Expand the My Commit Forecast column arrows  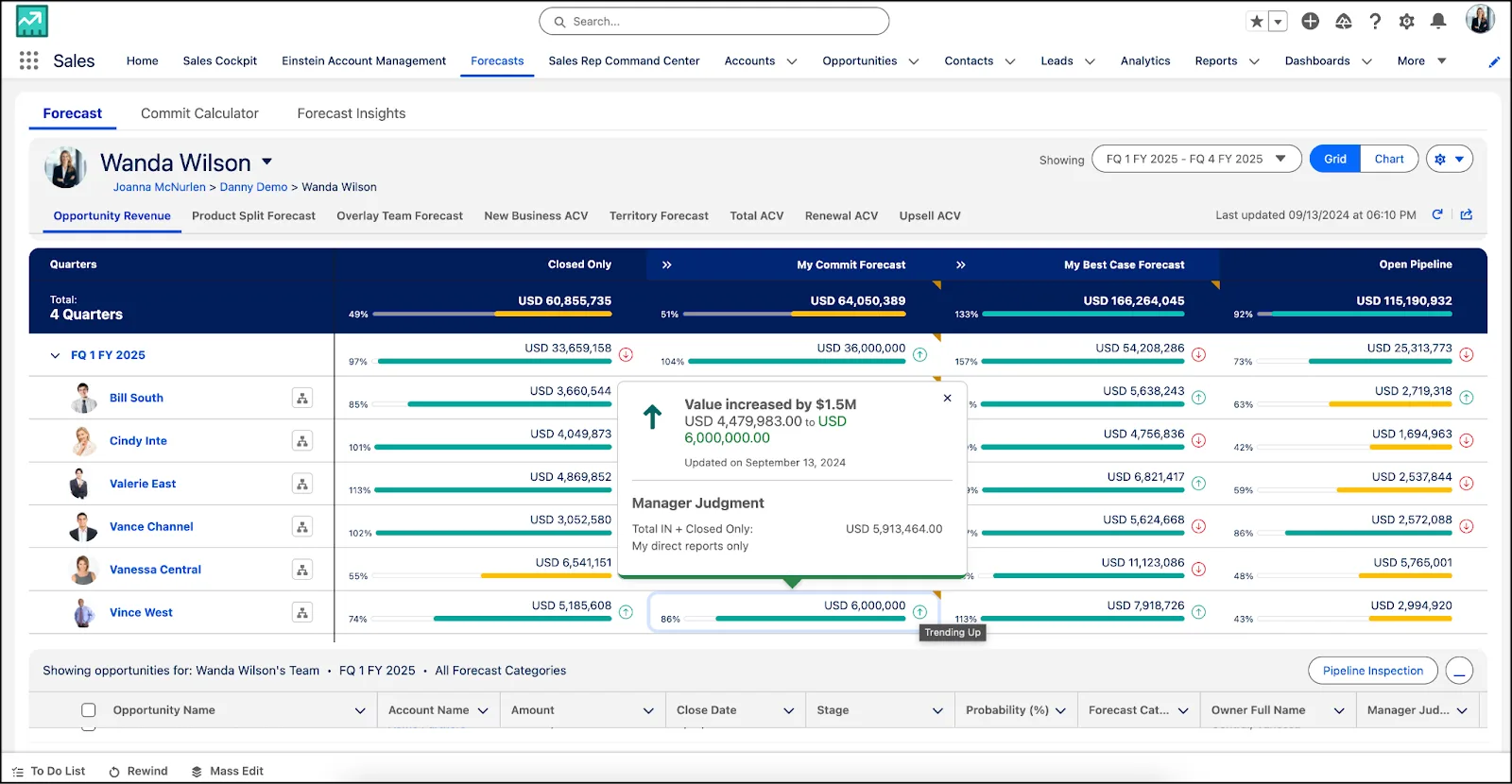click(x=666, y=264)
